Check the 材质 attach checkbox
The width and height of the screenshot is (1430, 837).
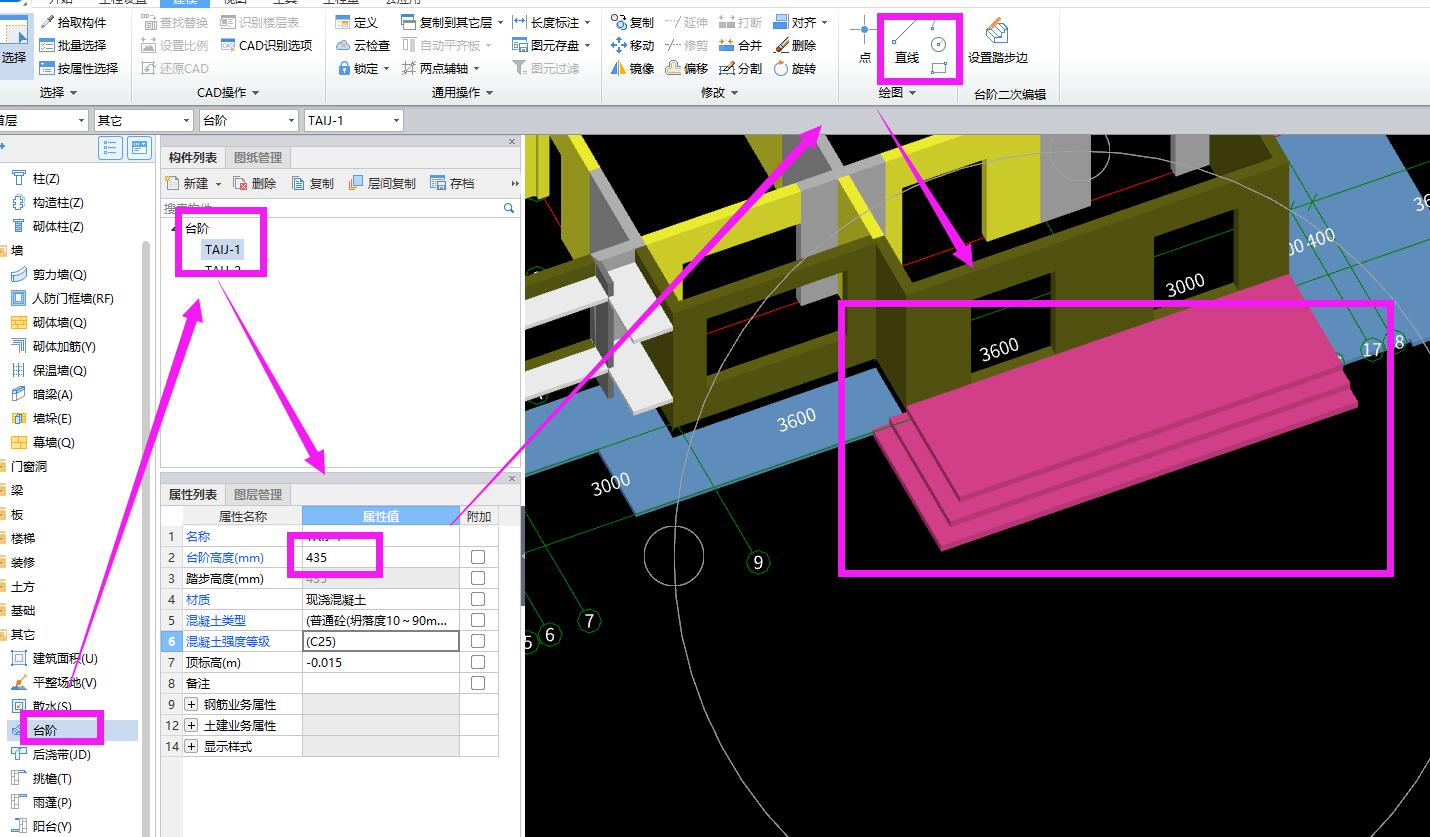[478, 599]
